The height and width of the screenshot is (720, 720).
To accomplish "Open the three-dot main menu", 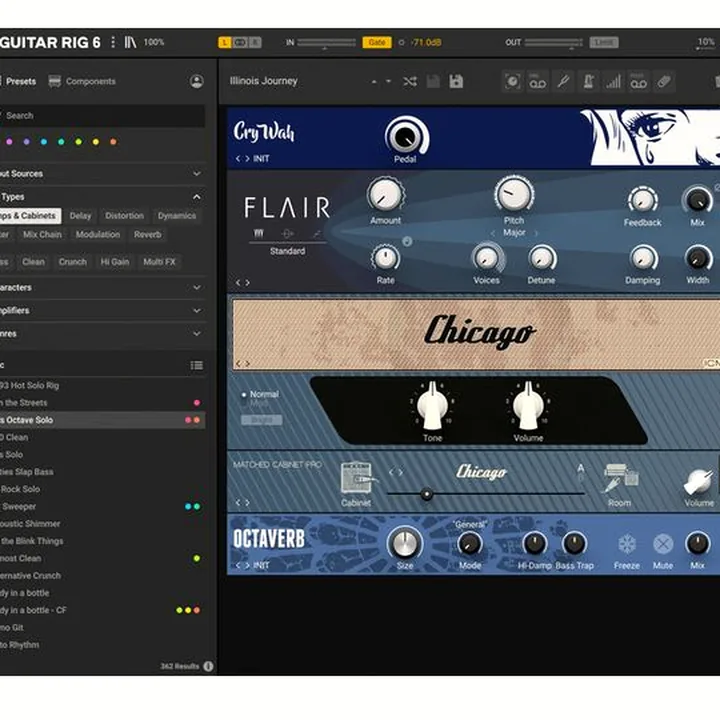I will pyautogui.click(x=113, y=42).
